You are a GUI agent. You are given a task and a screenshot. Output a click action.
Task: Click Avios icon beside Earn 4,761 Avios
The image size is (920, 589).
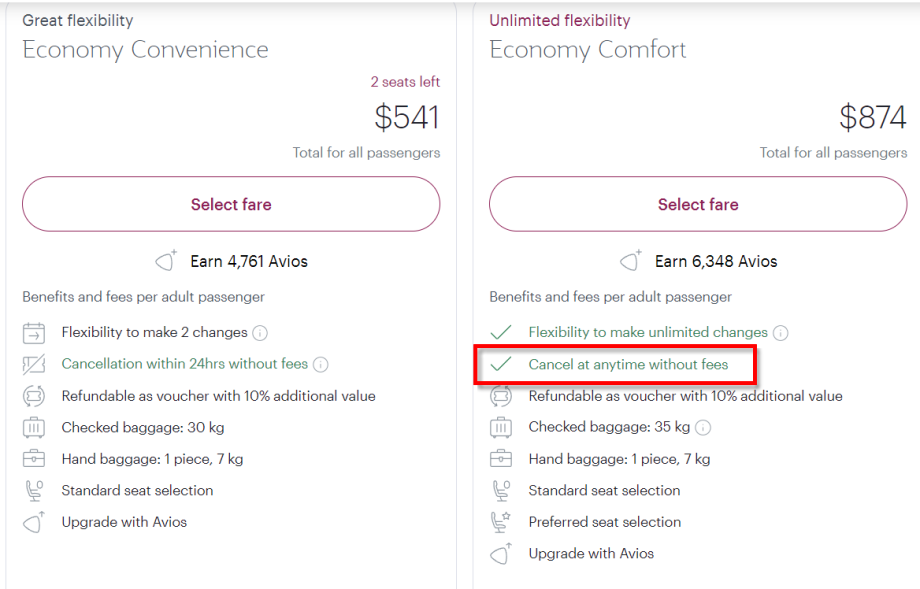[x=166, y=262]
